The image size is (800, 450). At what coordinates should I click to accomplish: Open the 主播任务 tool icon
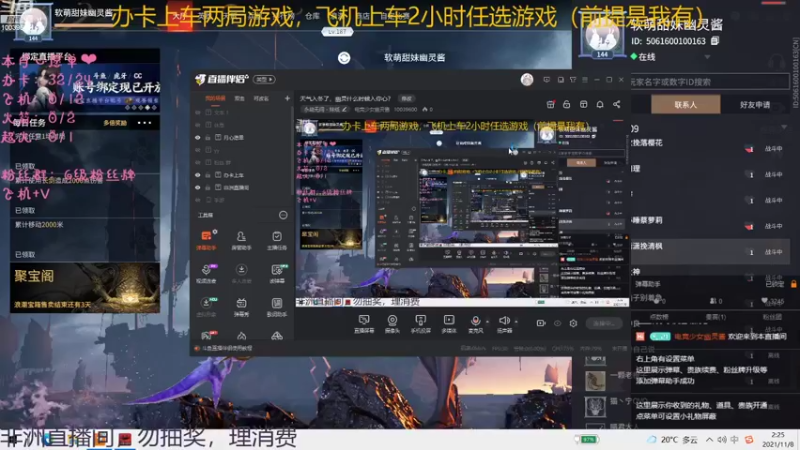277,240
